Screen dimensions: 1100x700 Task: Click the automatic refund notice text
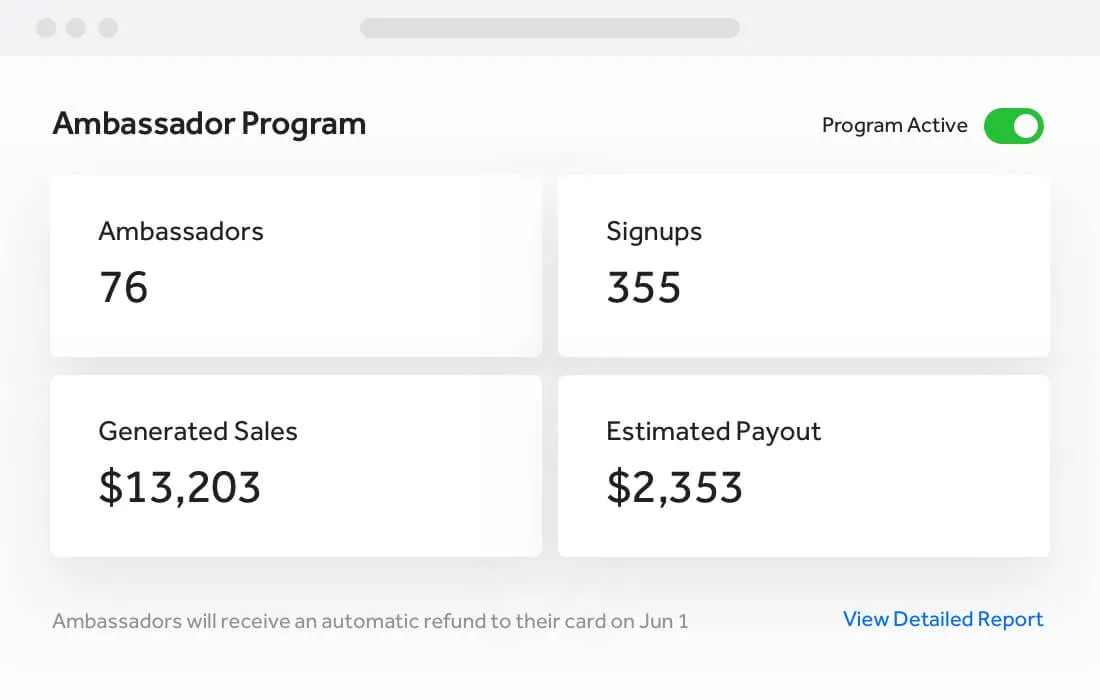tap(370, 620)
